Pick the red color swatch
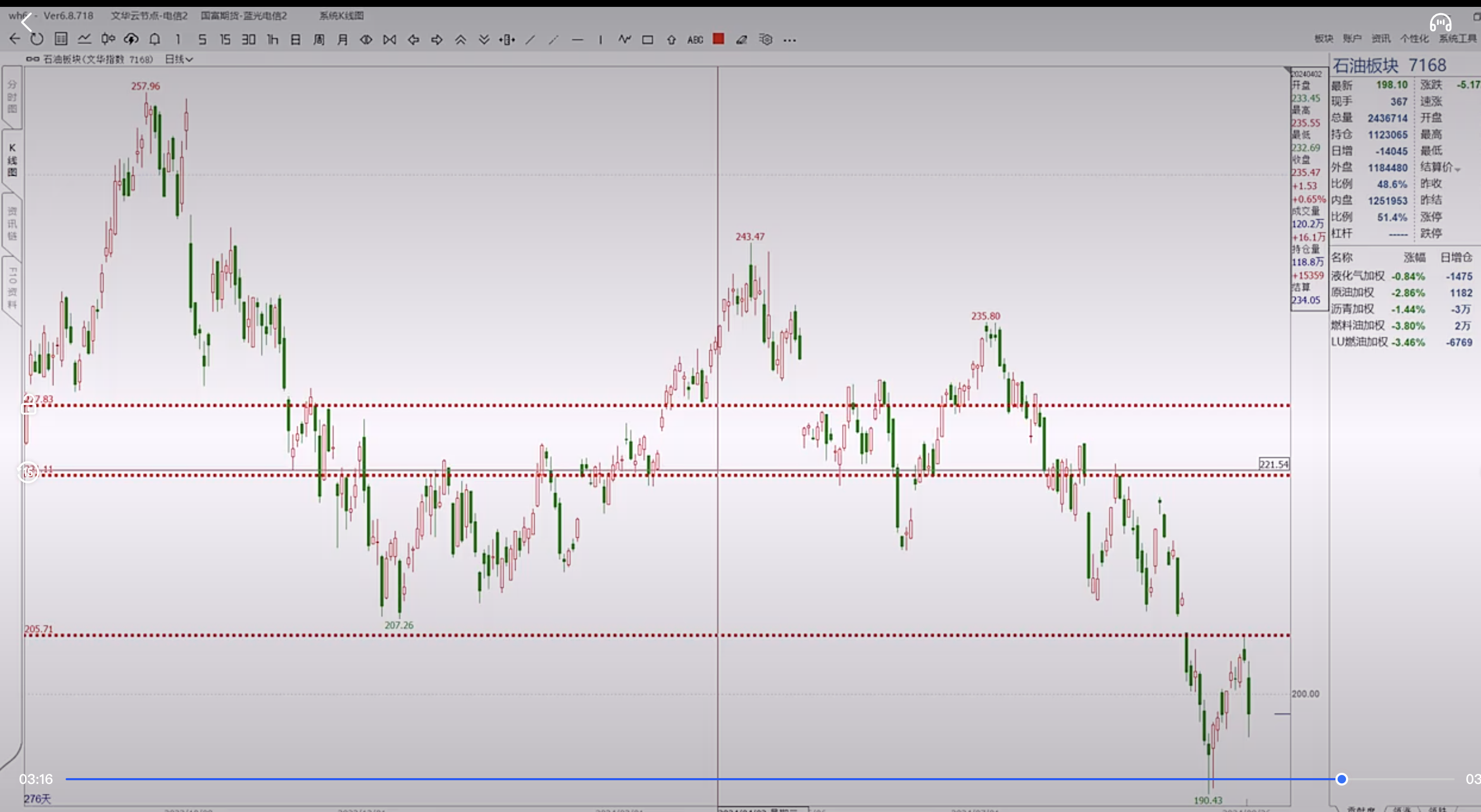1481x812 pixels. [x=718, y=39]
